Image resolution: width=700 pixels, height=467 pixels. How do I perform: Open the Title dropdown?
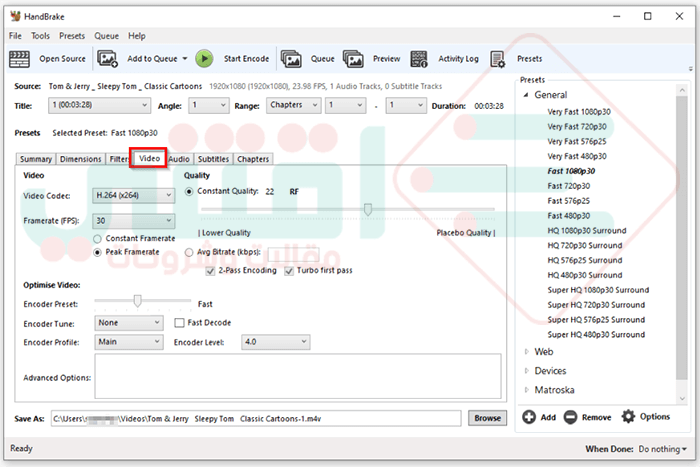pos(99,105)
